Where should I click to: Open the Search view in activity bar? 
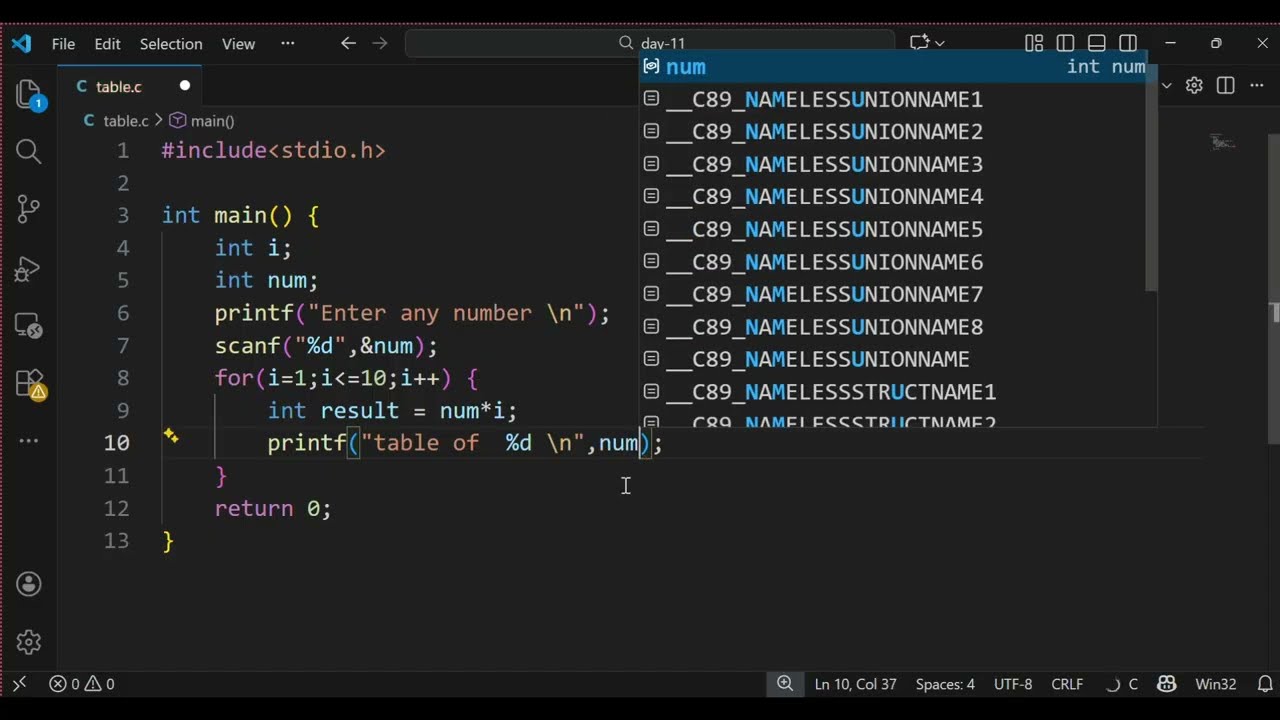(29, 152)
